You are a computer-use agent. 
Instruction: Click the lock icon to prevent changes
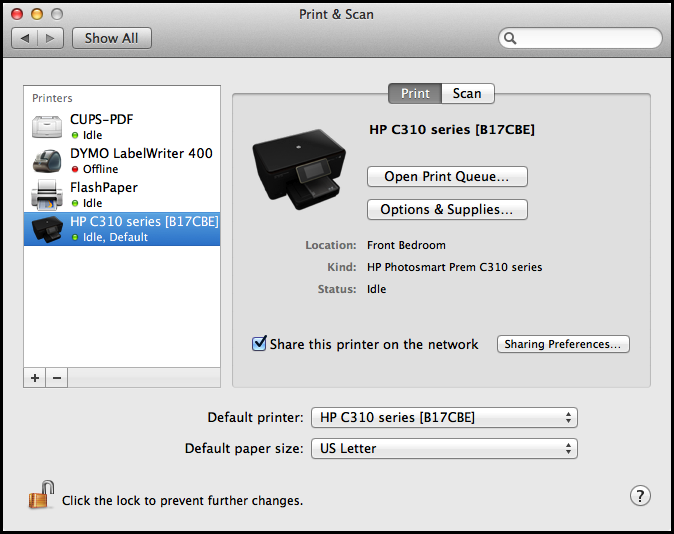[x=41, y=496]
